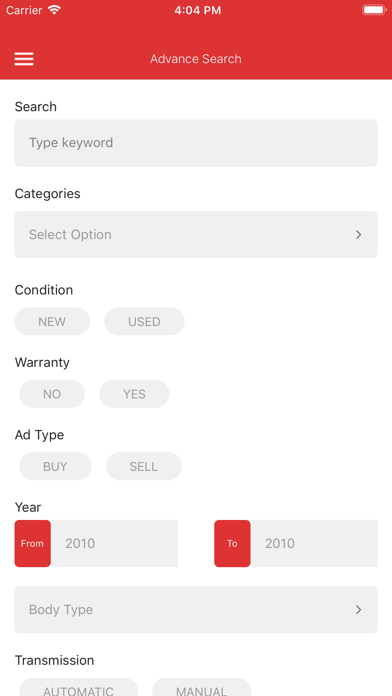Select the USED condition option
Screen dimensions: 392x696
click(x=144, y=321)
